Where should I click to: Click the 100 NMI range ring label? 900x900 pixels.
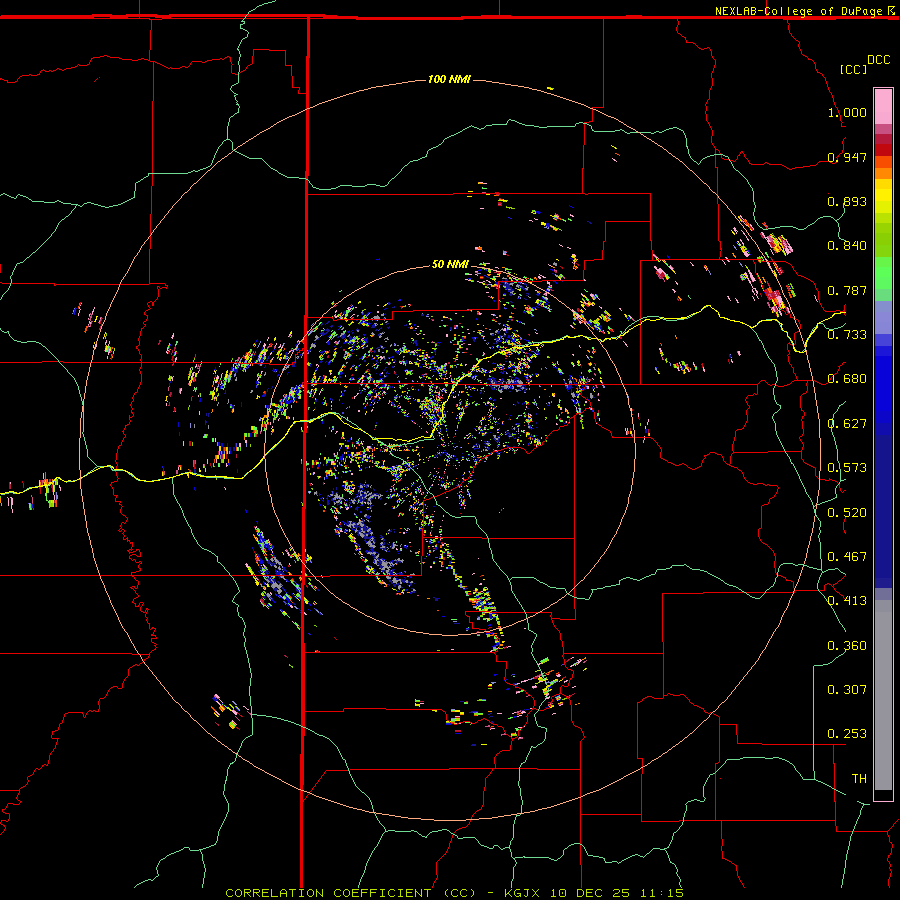(449, 79)
